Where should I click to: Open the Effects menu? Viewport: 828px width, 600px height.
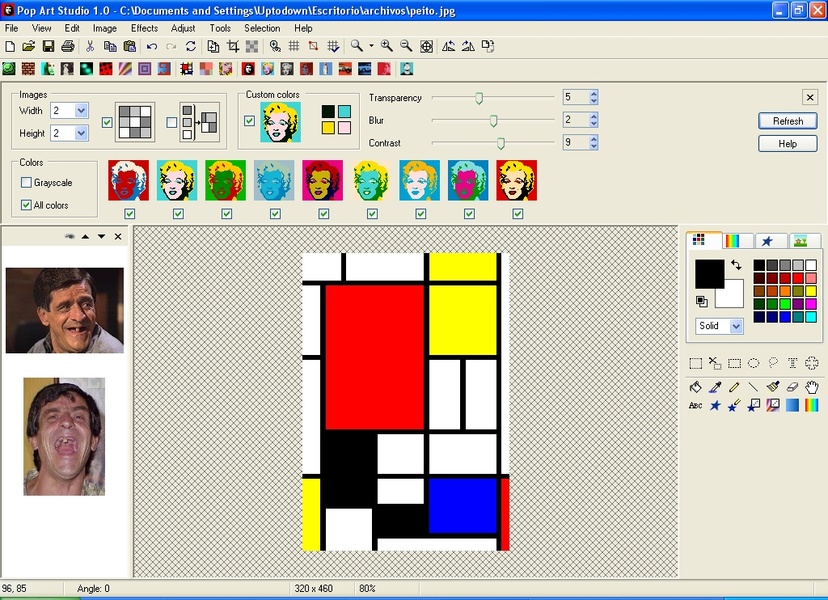tap(144, 28)
